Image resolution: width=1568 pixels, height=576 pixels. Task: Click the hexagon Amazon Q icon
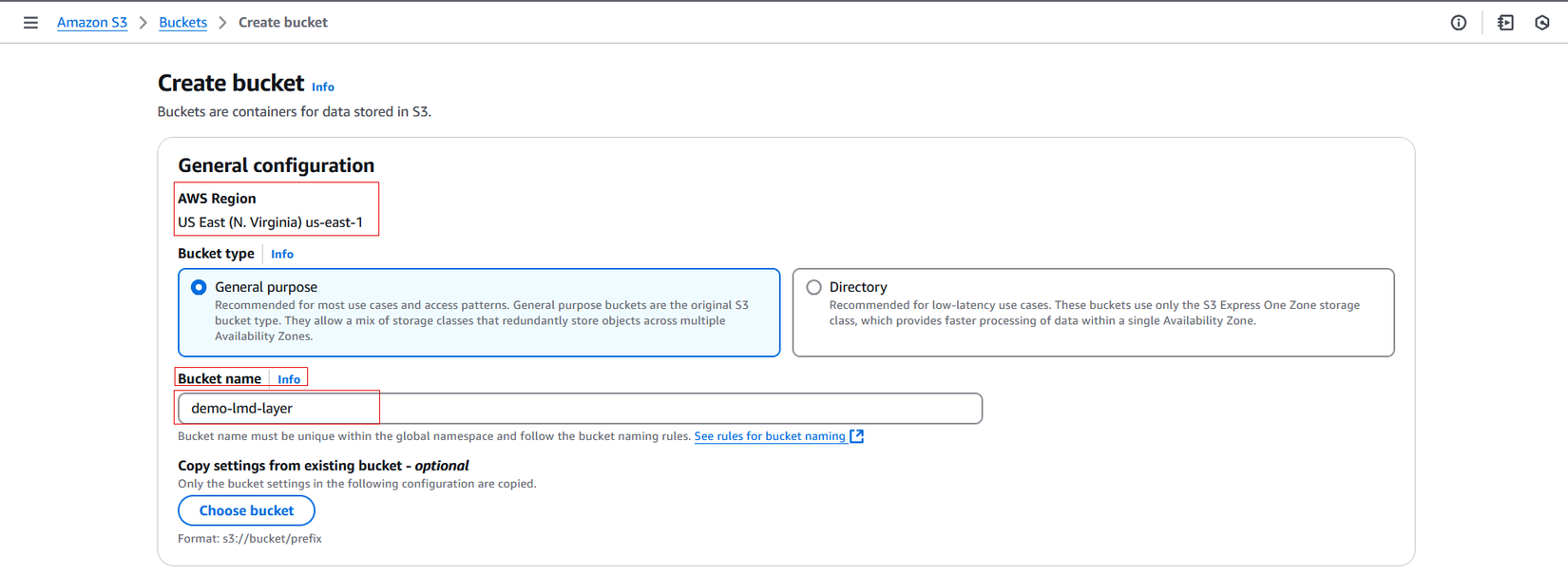click(x=1541, y=23)
